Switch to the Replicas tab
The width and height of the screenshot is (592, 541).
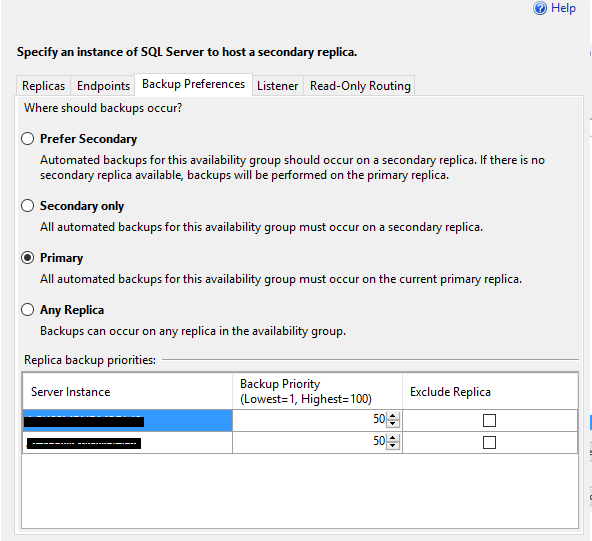(43, 86)
